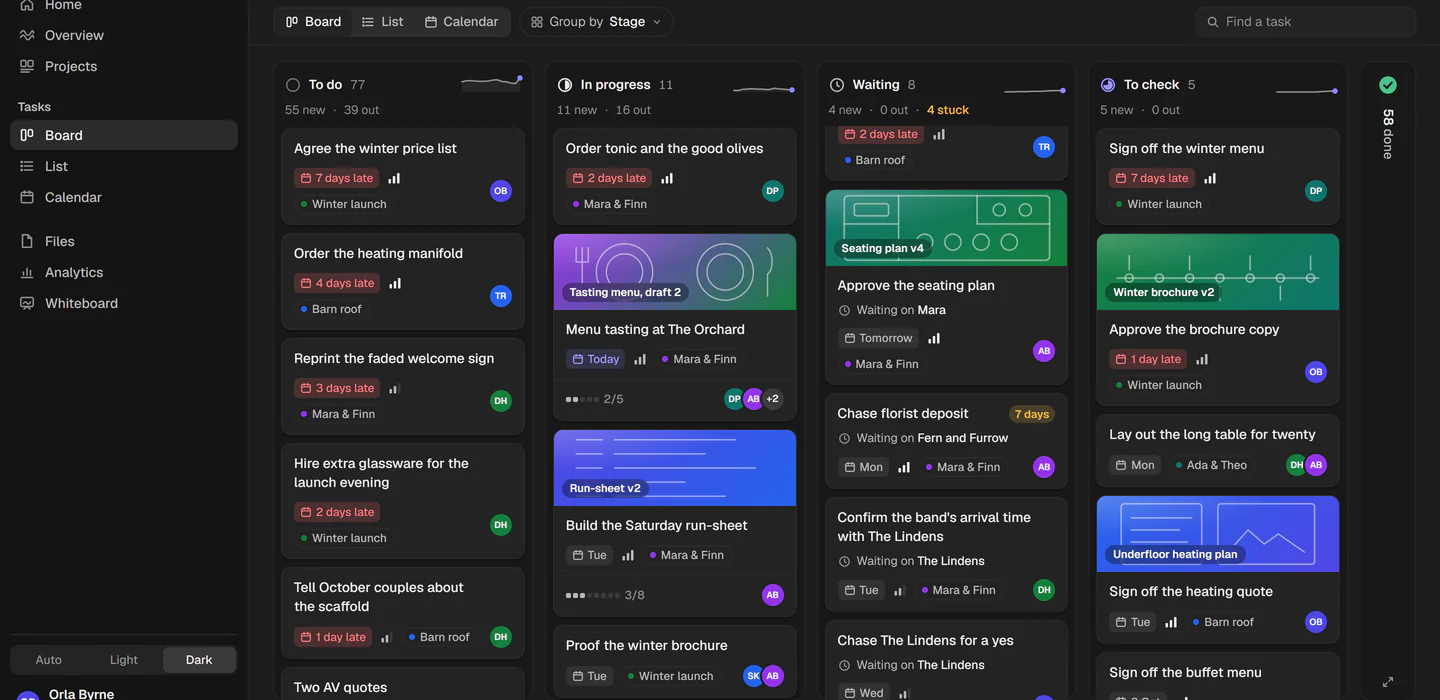Open Projects from the sidebar icon
1440x700 pixels.
click(27, 66)
